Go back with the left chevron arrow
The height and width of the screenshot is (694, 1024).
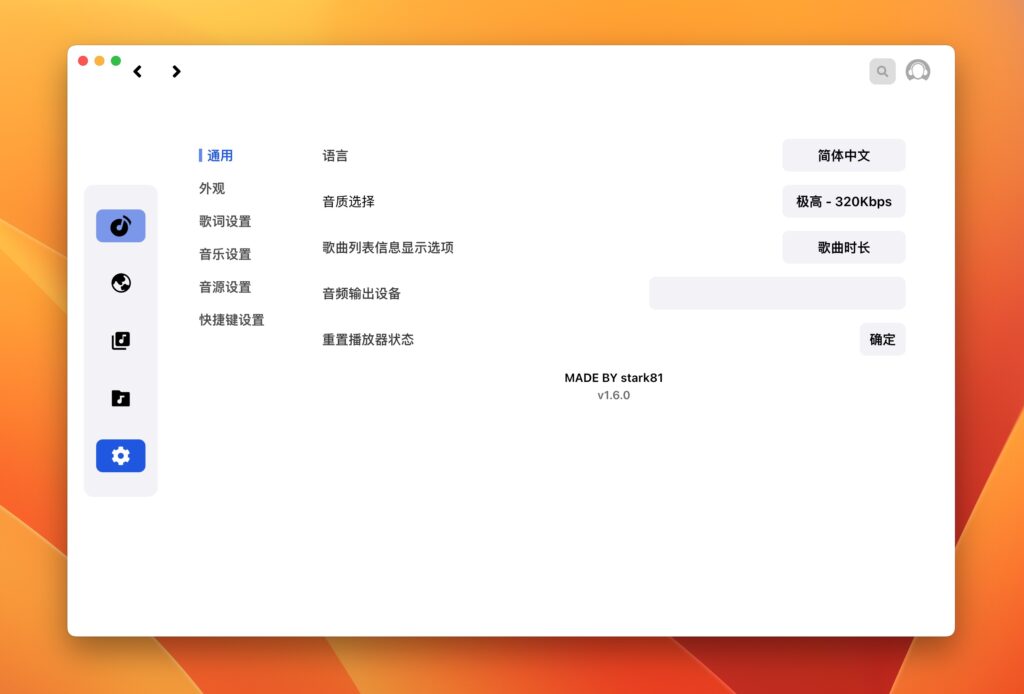(x=137, y=72)
